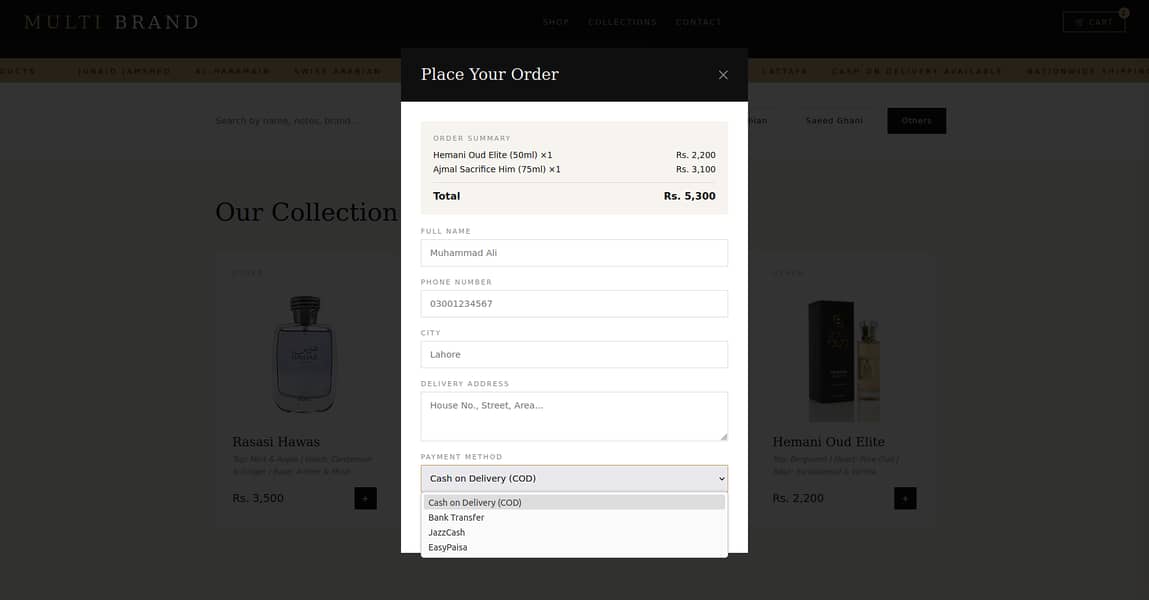Close the Place Your Order dialog

[x=723, y=75]
